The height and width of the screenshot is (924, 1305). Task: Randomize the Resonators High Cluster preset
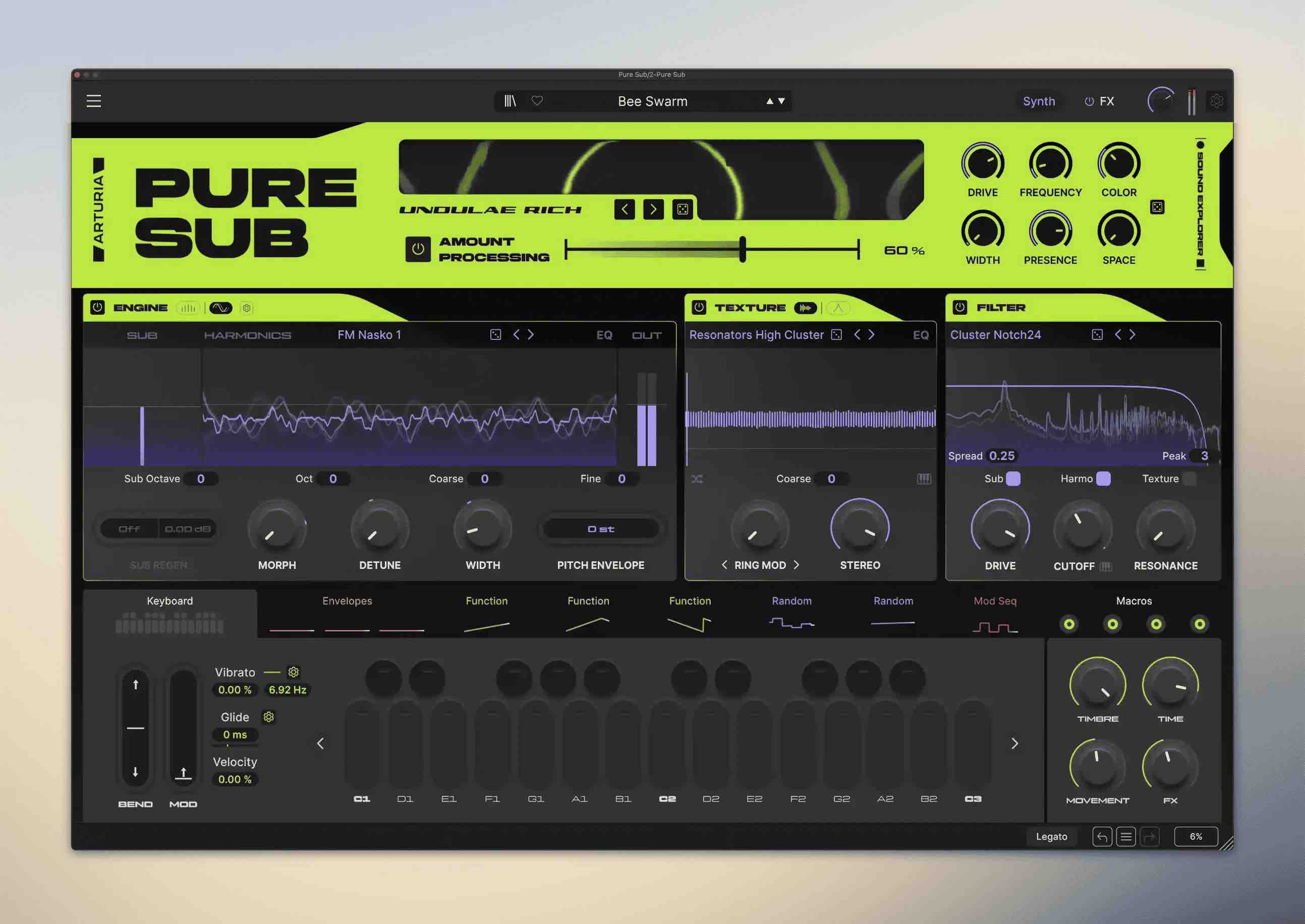[x=836, y=334]
